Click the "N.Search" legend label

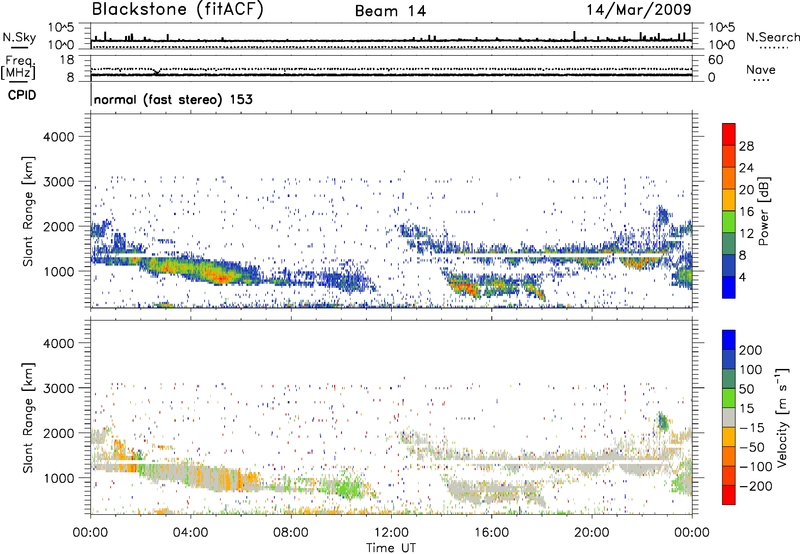click(772, 37)
